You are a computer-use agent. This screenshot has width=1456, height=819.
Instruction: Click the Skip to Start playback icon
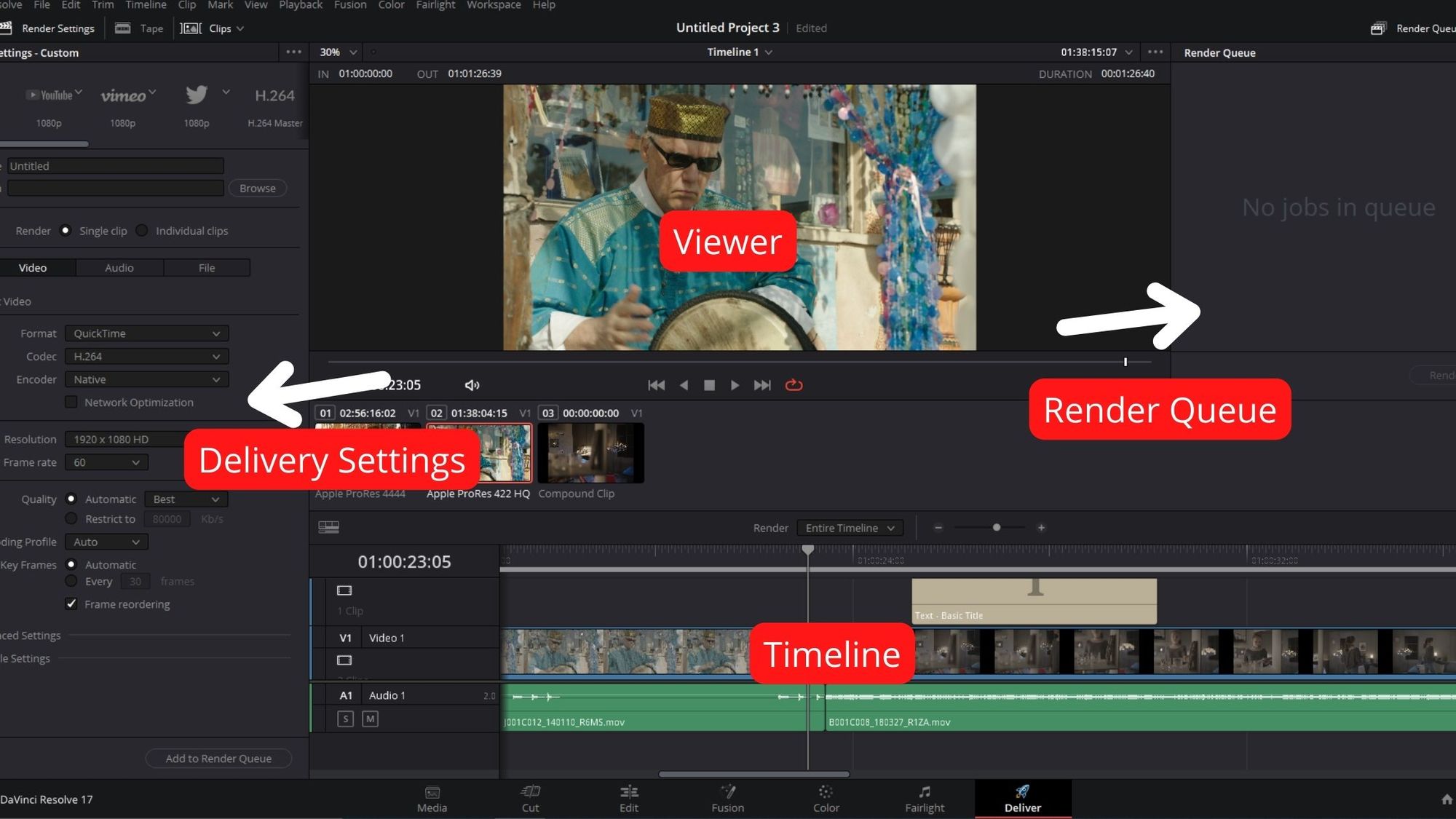pos(657,385)
